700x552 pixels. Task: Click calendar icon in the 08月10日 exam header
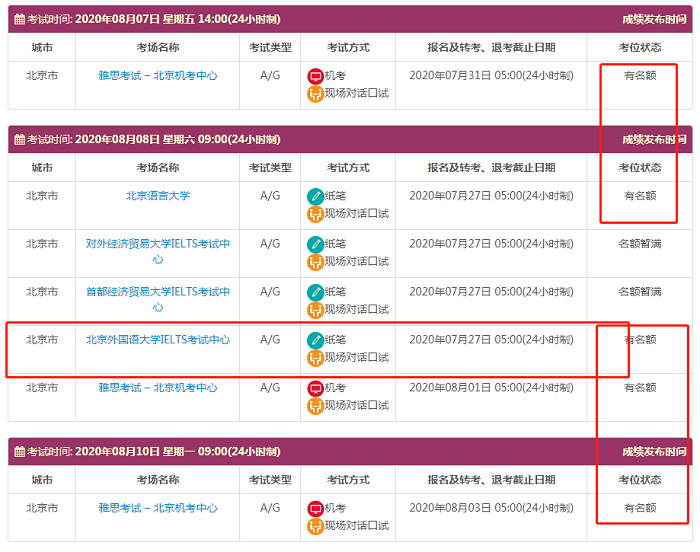[x=20, y=452]
